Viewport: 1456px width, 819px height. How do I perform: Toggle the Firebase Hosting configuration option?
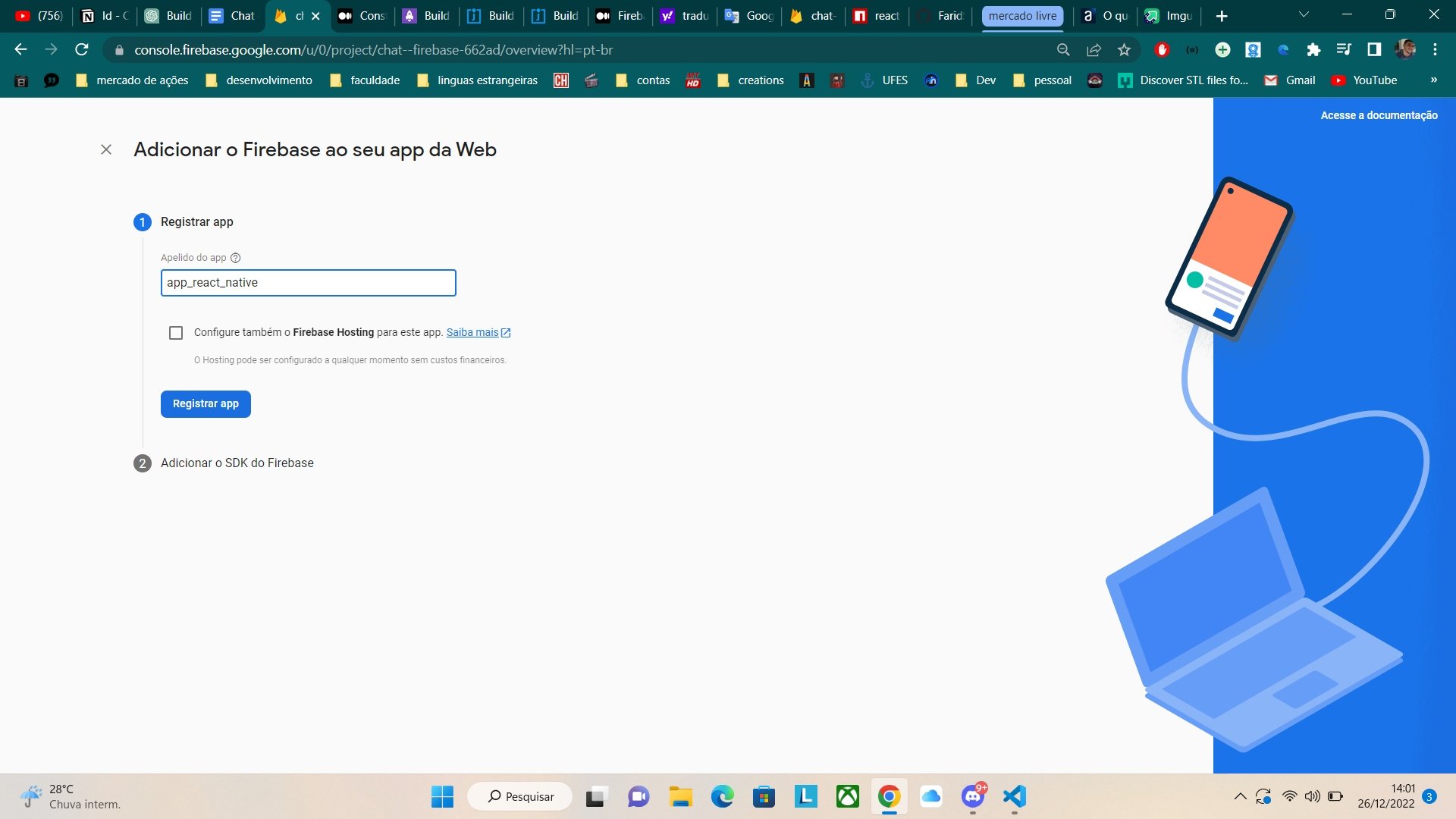(x=176, y=332)
